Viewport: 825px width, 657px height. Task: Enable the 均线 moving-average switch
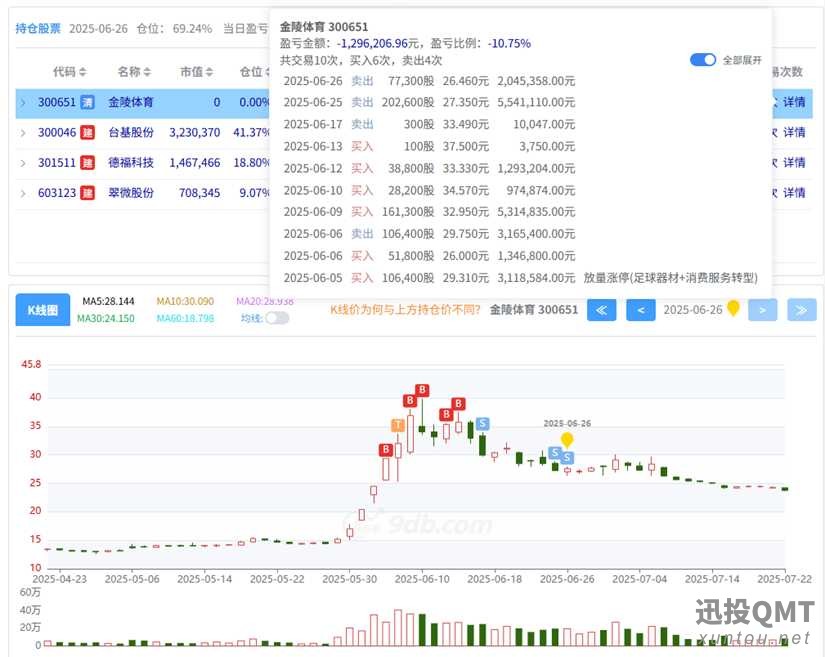(277, 318)
